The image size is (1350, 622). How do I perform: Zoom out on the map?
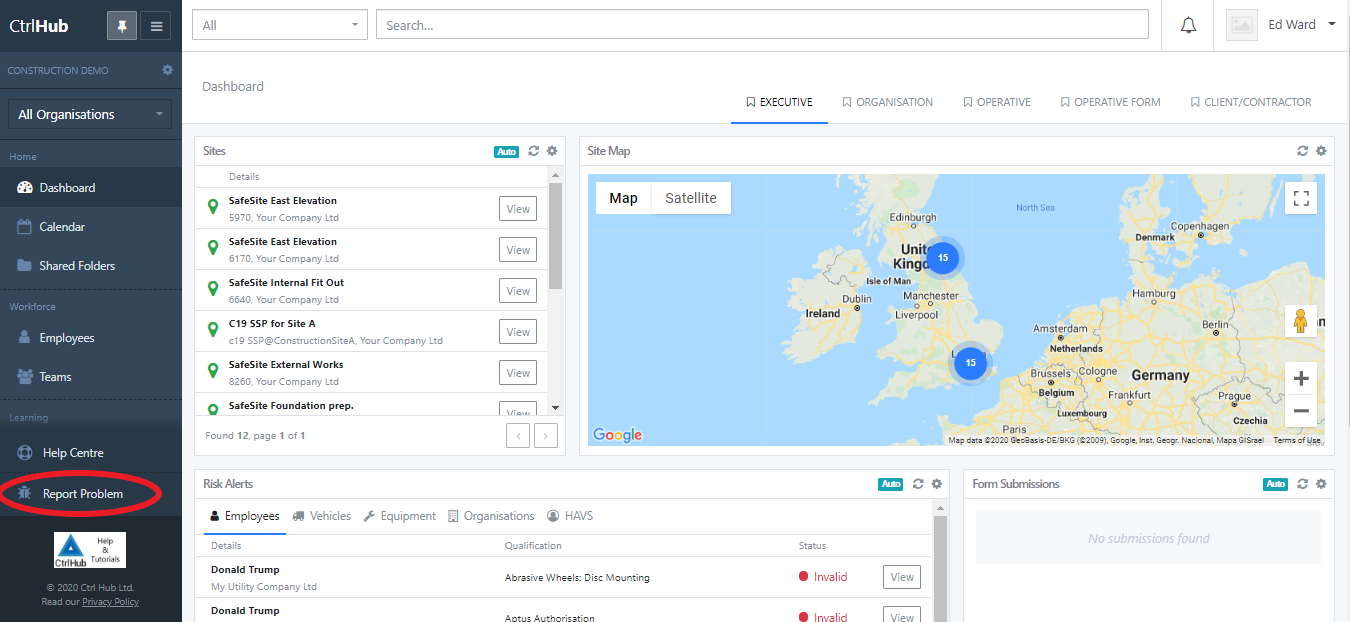pyautogui.click(x=1301, y=411)
